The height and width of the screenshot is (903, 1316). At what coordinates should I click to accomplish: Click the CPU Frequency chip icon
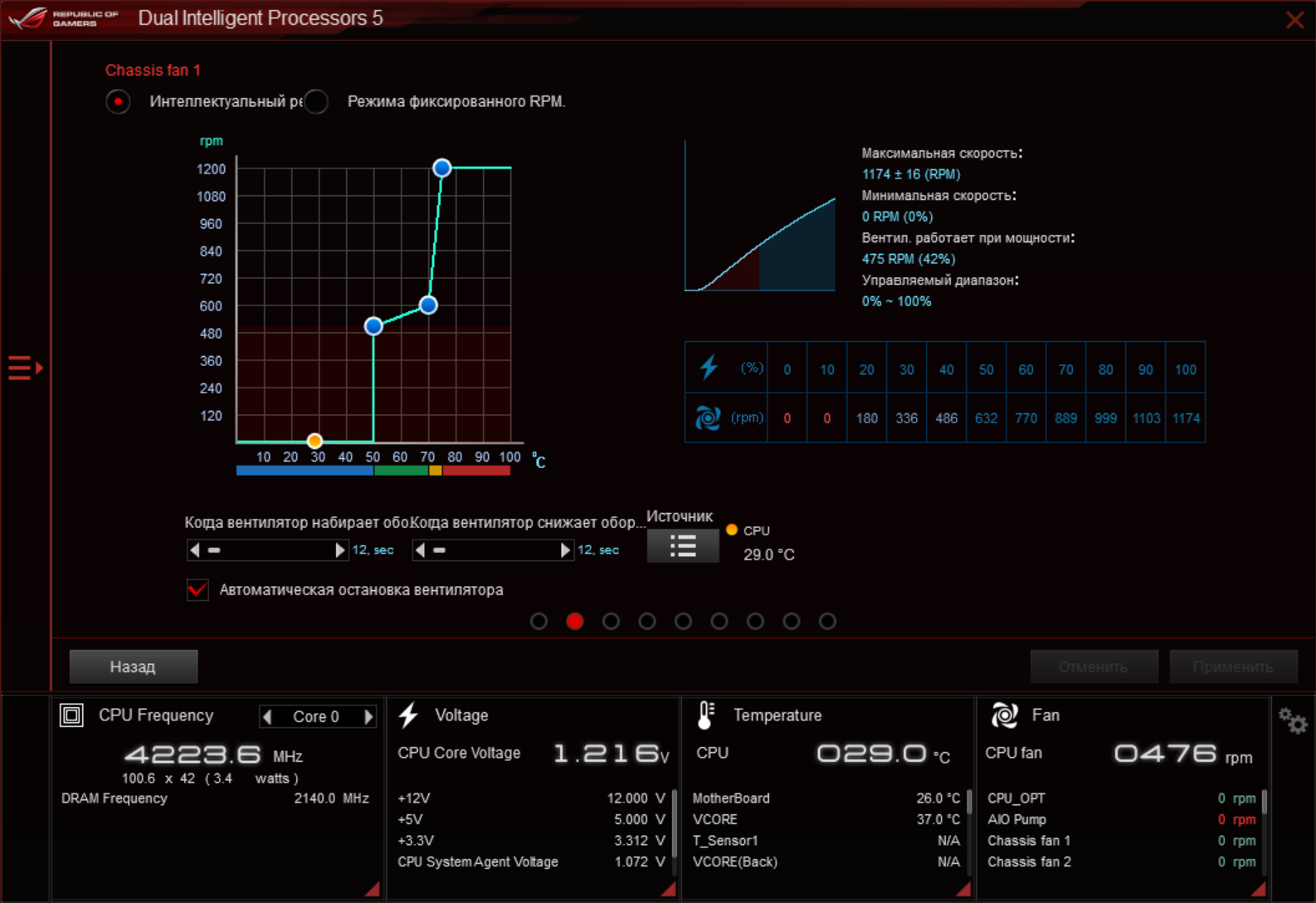(x=72, y=715)
